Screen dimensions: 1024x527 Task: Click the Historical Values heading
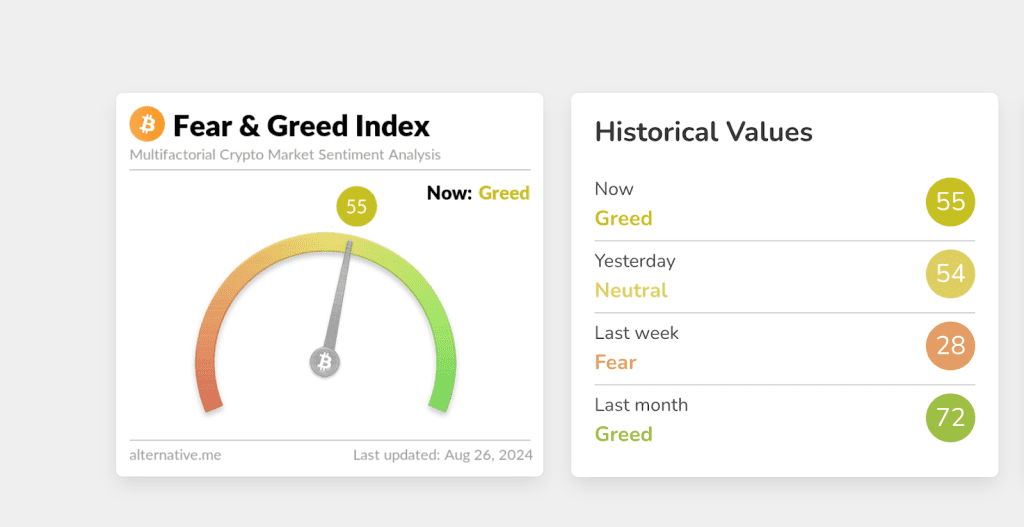pos(703,132)
